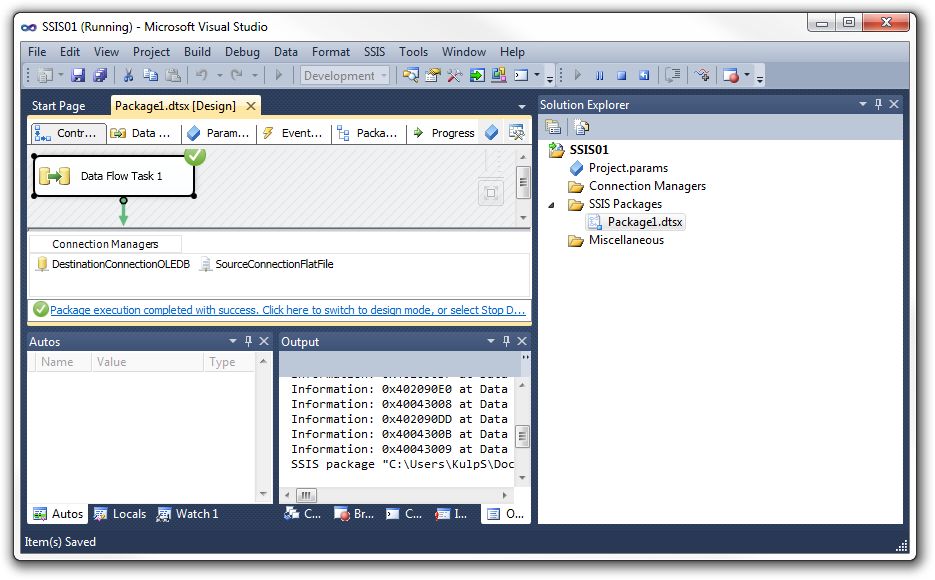Open the Debug menu
This screenshot has height=580, width=935.
click(x=242, y=52)
